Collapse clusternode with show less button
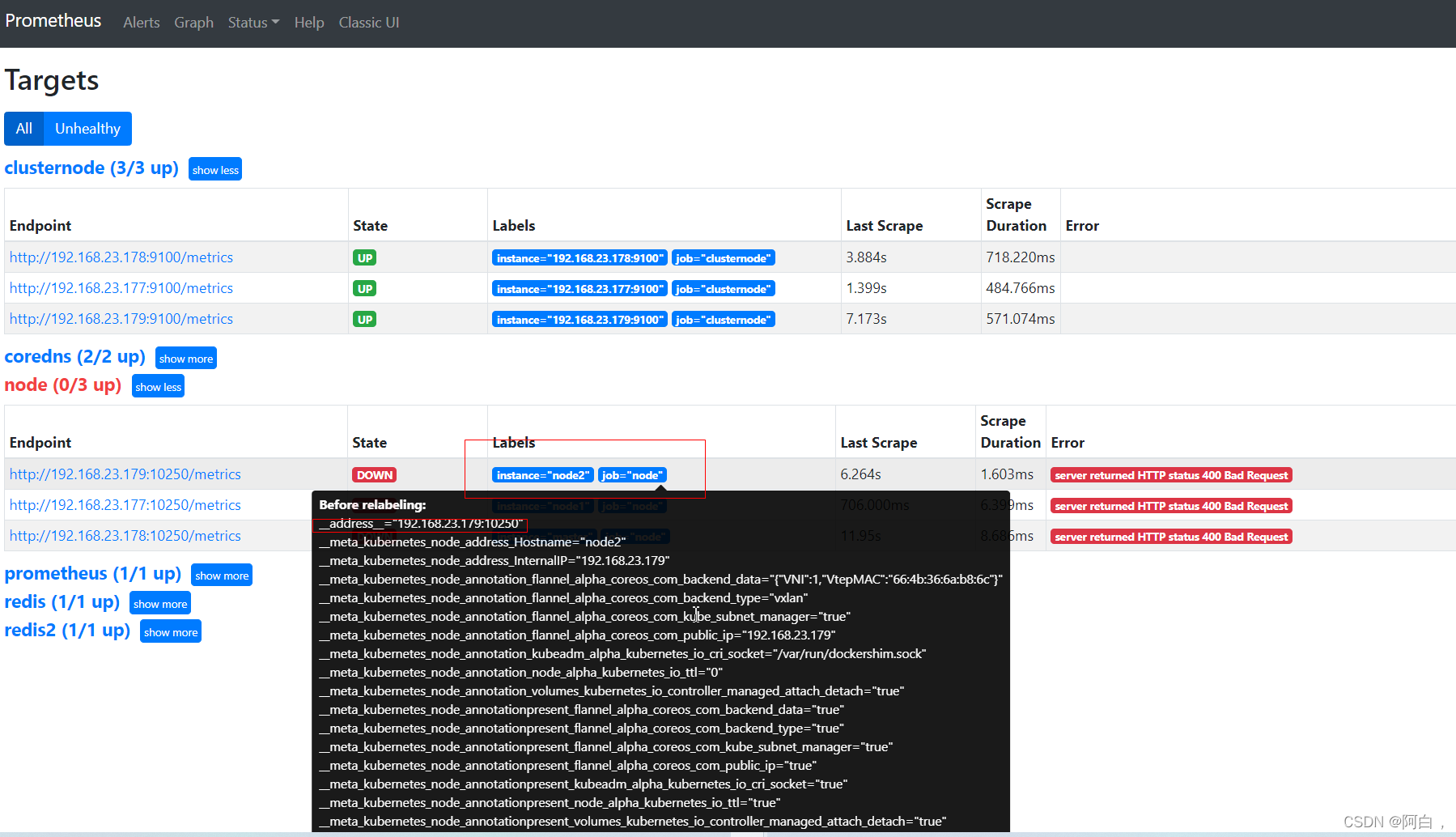Image resolution: width=1456 pixels, height=837 pixels. click(x=215, y=169)
